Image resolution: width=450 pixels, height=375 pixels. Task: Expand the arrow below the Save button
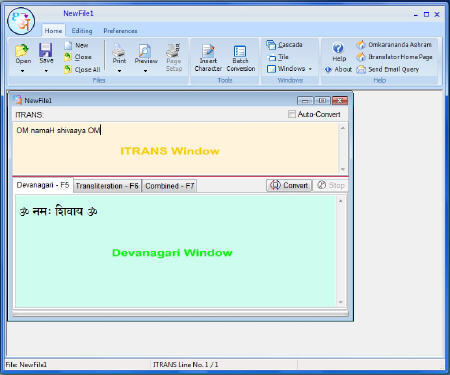click(46, 71)
